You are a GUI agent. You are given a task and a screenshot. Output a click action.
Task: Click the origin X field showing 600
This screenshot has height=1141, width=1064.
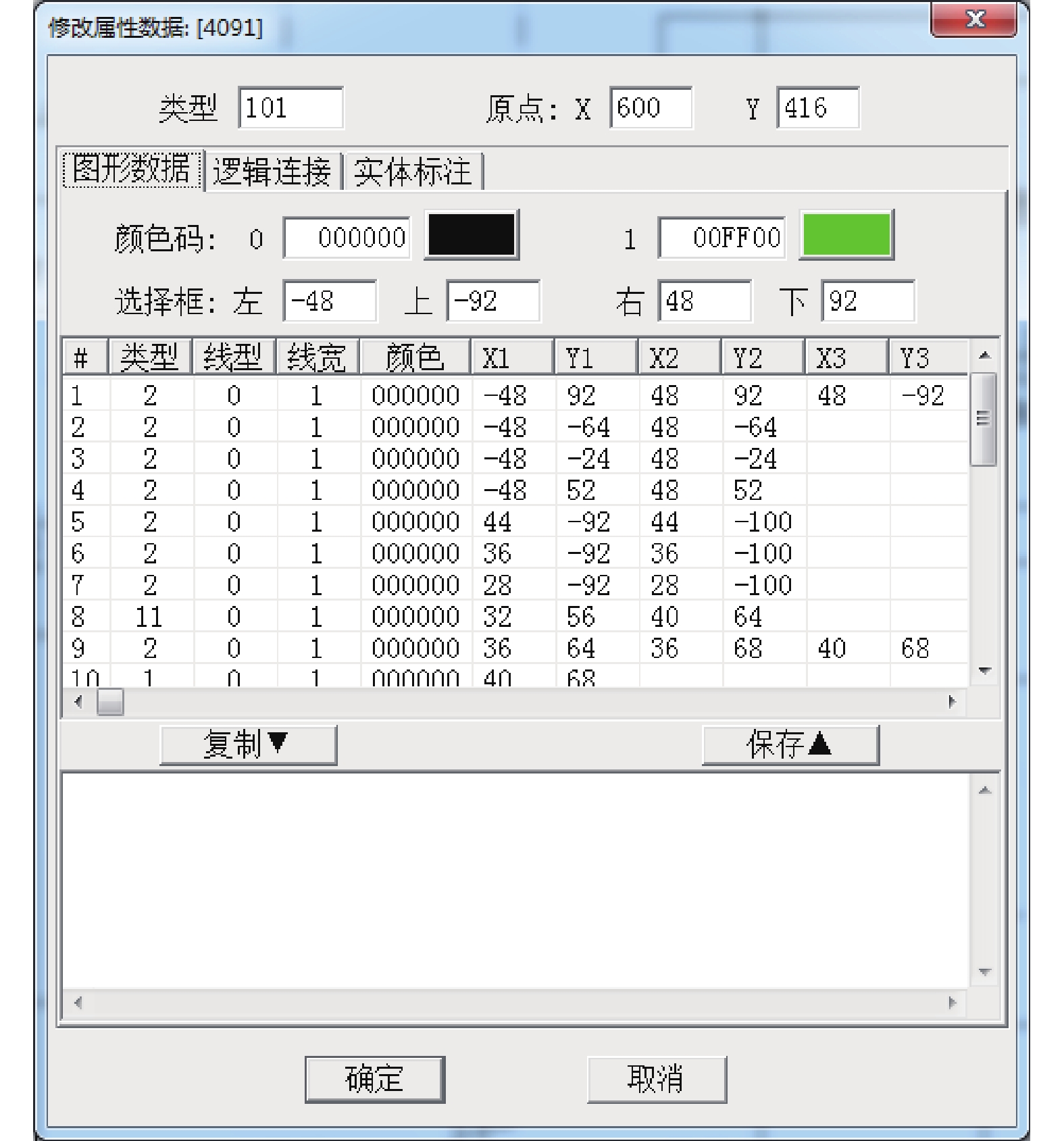[x=650, y=108]
